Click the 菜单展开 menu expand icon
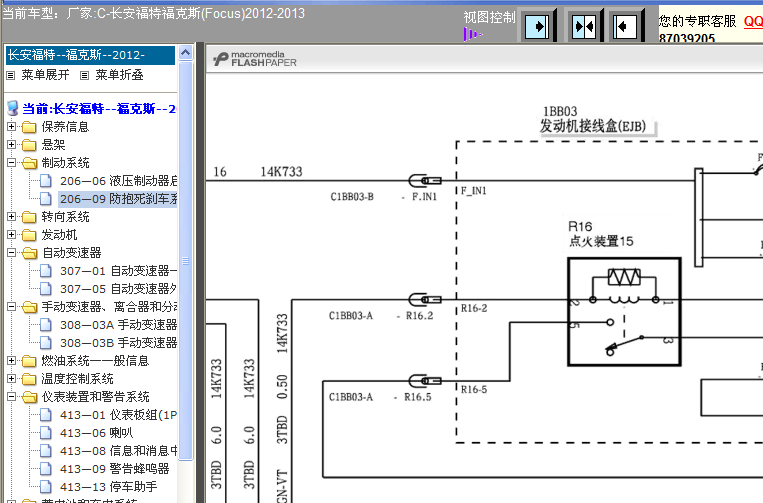Viewport: 763px width, 503px height. (x=11, y=75)
